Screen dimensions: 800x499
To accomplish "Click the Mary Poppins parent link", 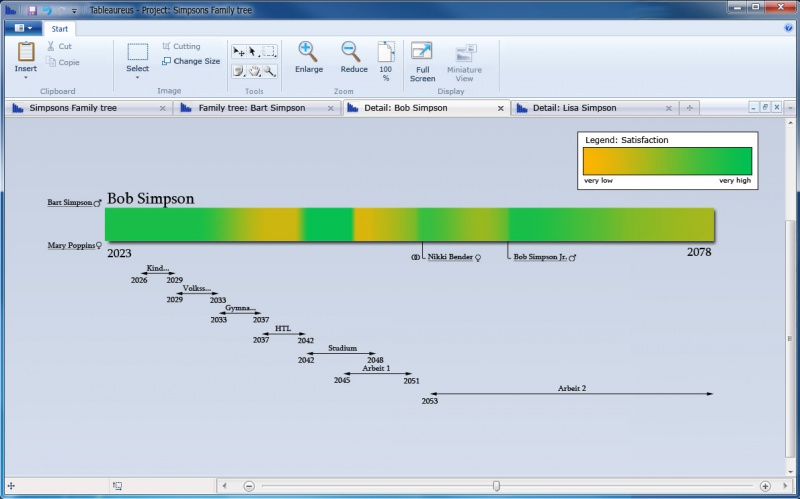I will point(71,245).
